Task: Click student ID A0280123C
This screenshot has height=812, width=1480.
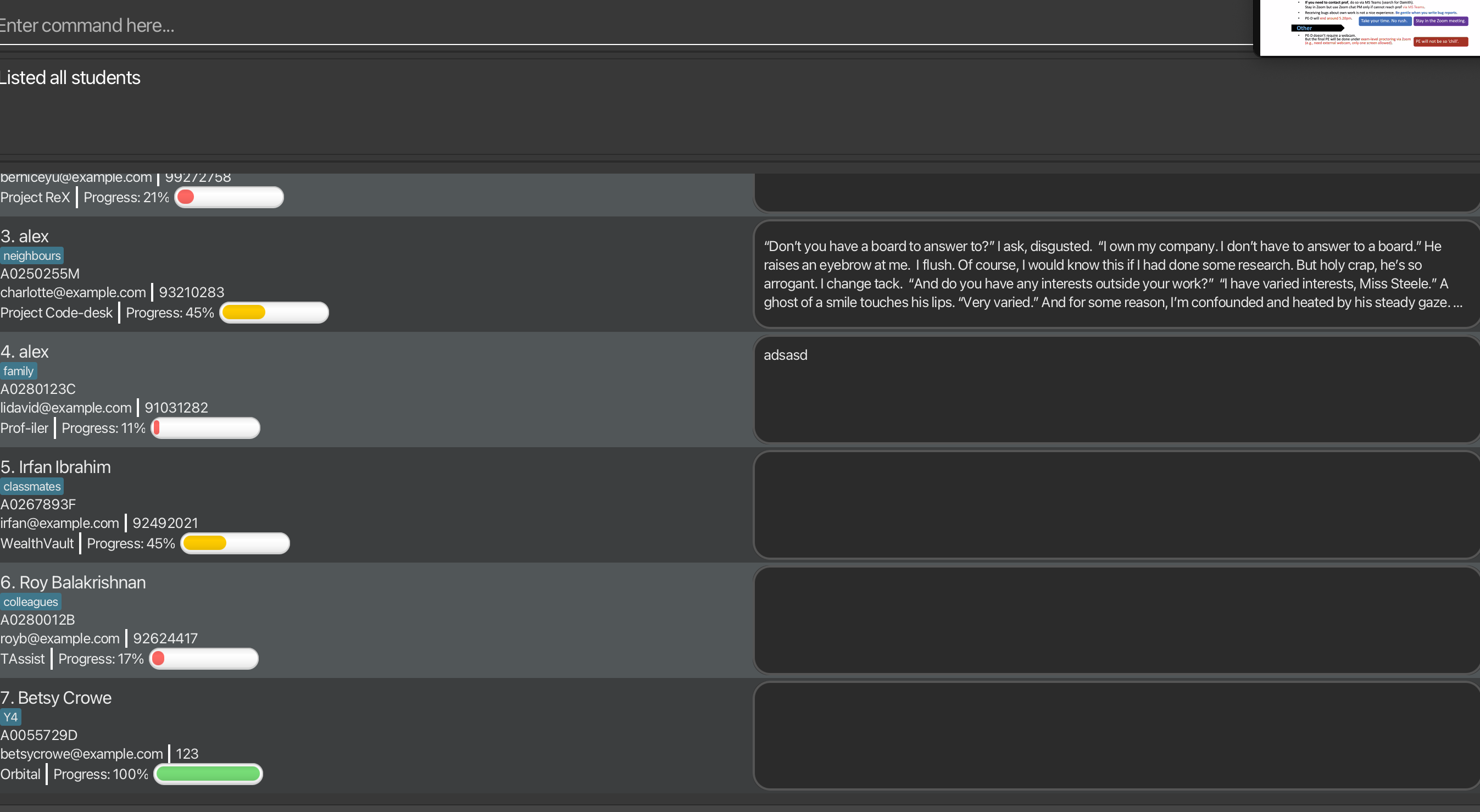Action: [x=38, y=389]
